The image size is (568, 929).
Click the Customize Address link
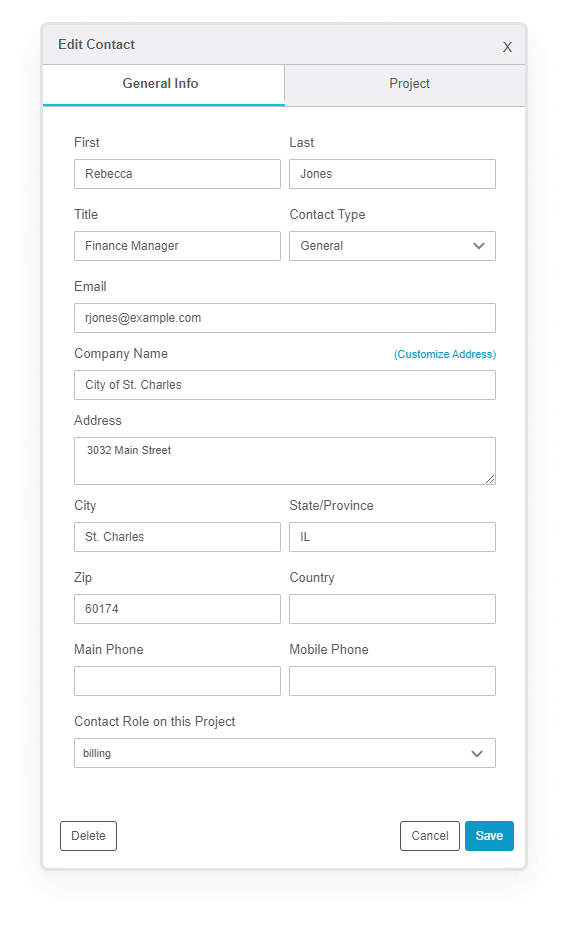pos(445,354)
